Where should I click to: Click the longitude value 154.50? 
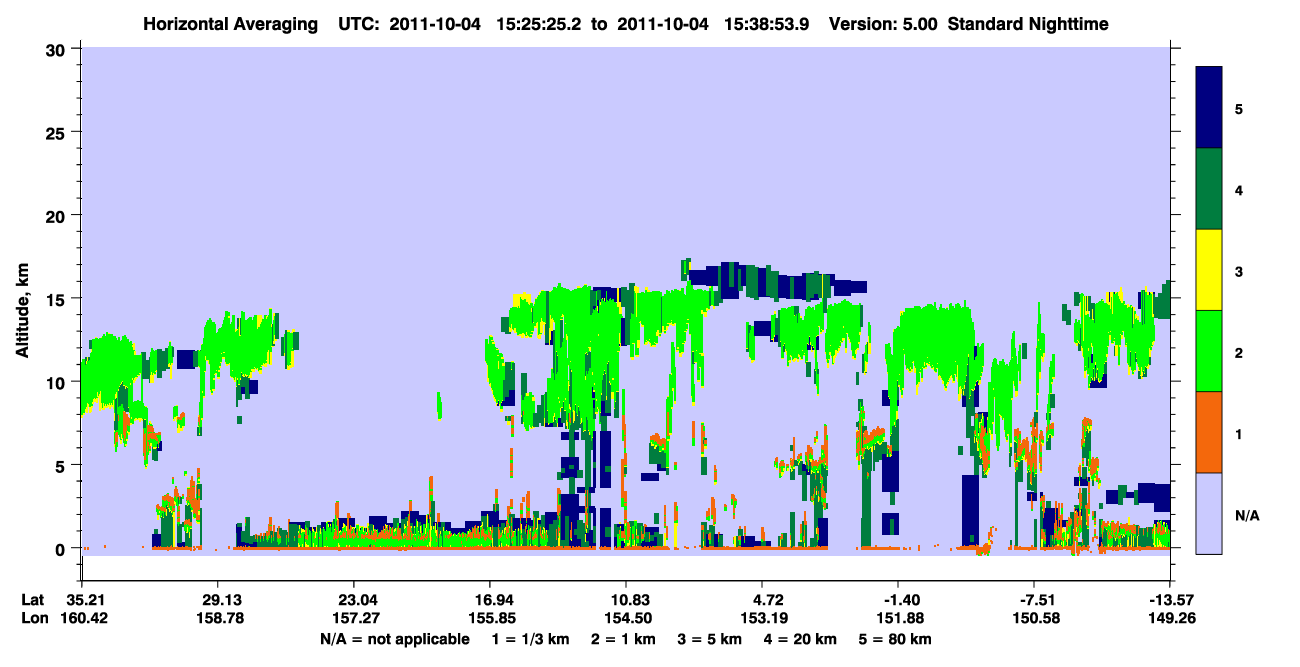pos(626,619)
